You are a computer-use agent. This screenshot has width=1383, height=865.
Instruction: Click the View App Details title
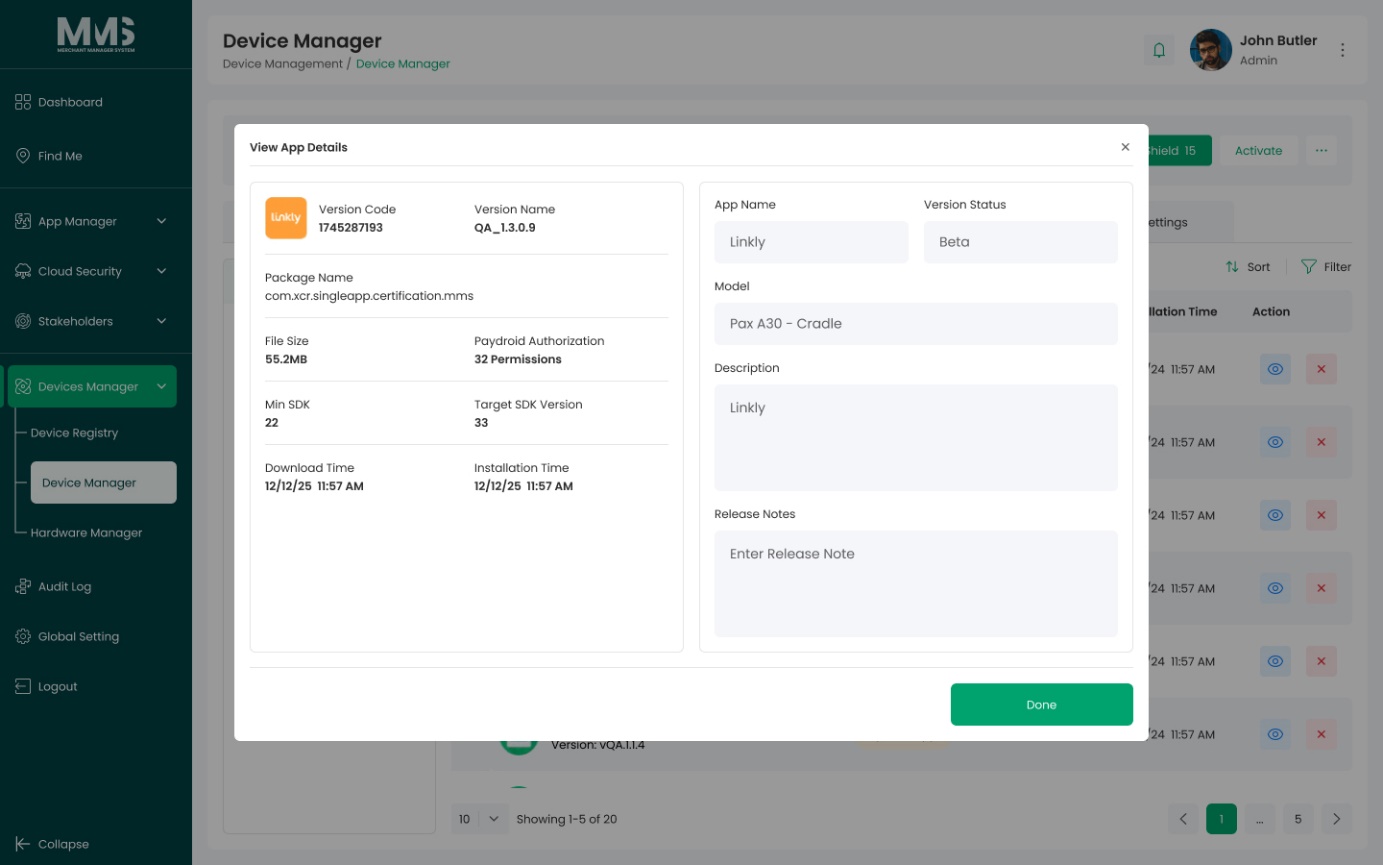[x=299, y=147]
